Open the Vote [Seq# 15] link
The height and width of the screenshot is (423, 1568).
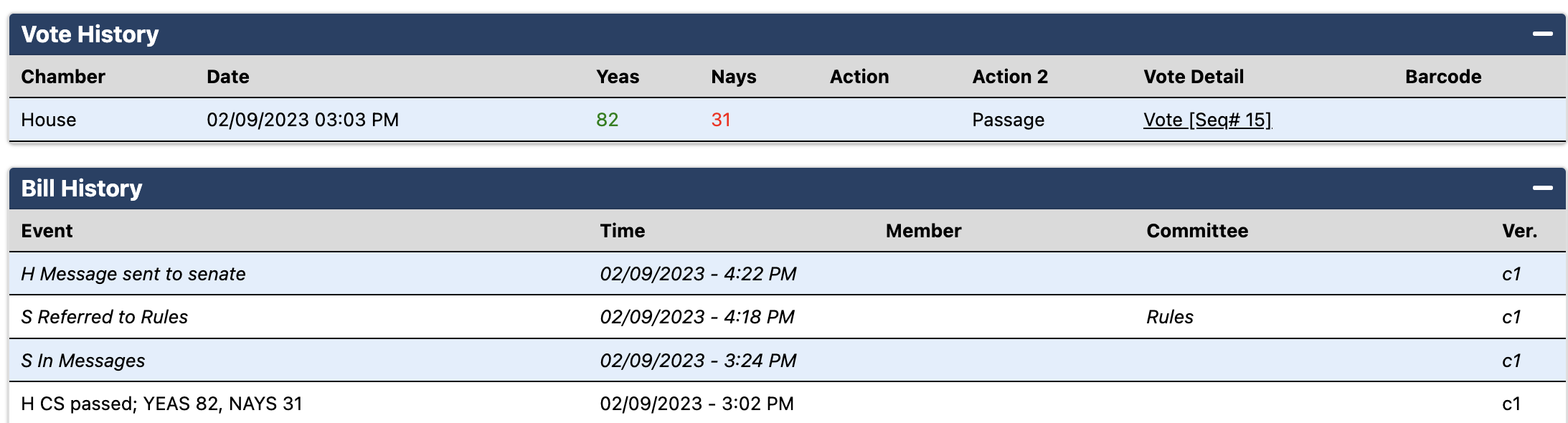[x=1207, y=120]
